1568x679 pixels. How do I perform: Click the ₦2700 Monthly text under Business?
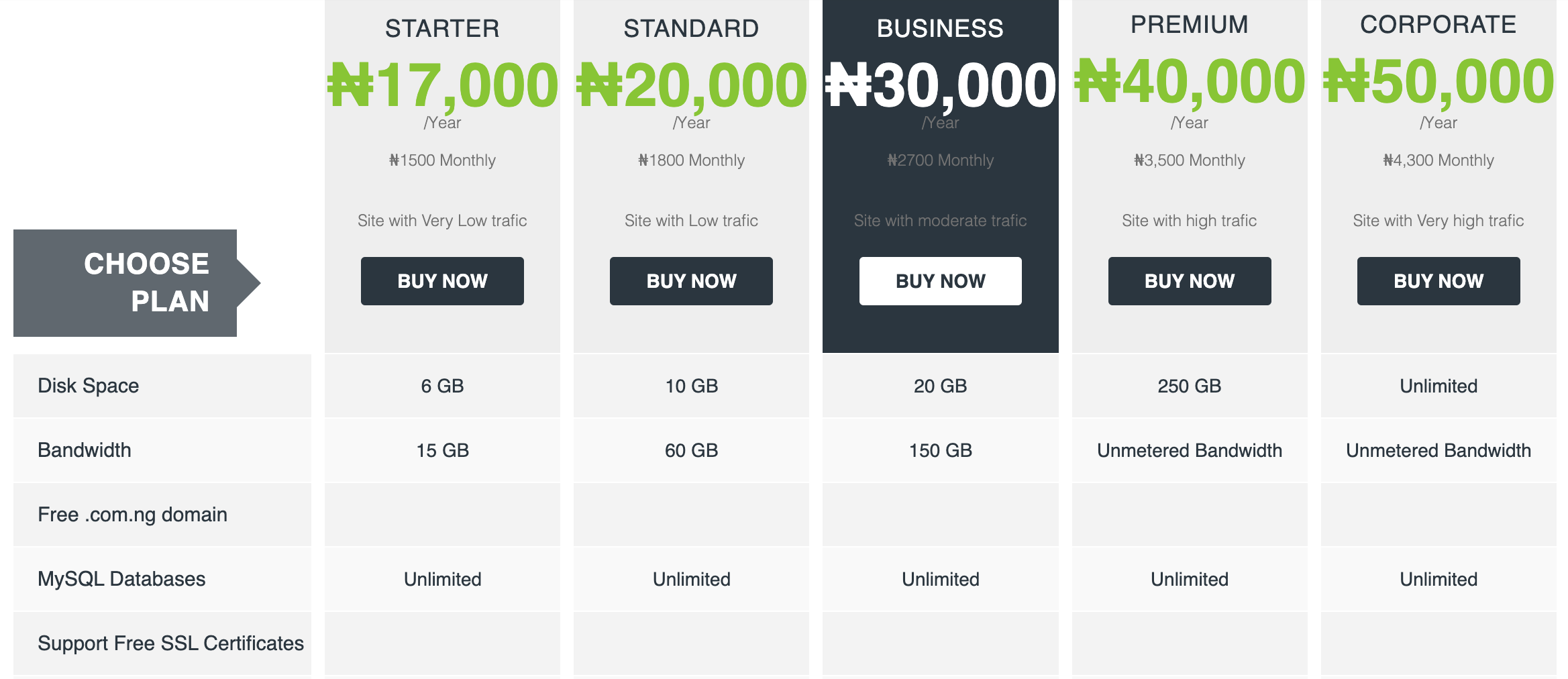tap(940, 160)
